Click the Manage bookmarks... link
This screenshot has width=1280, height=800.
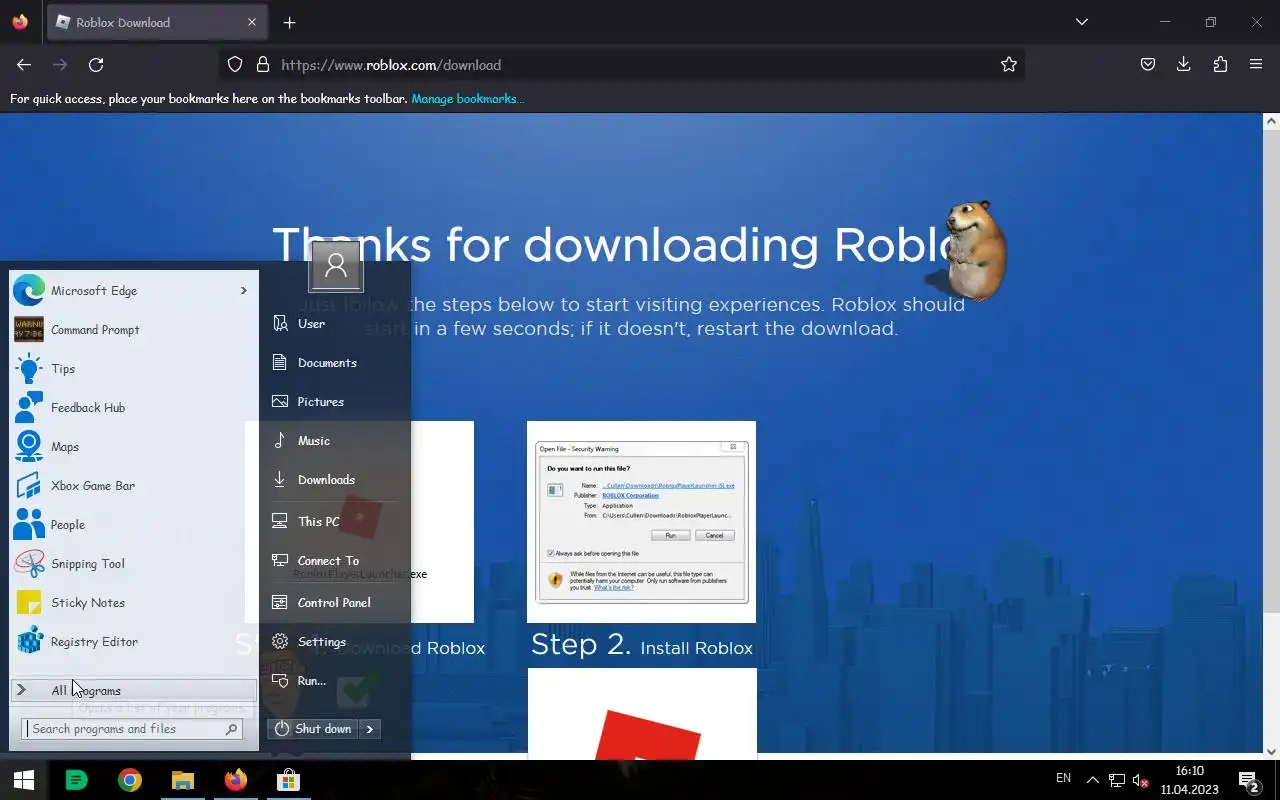click(x=467, y=98)
